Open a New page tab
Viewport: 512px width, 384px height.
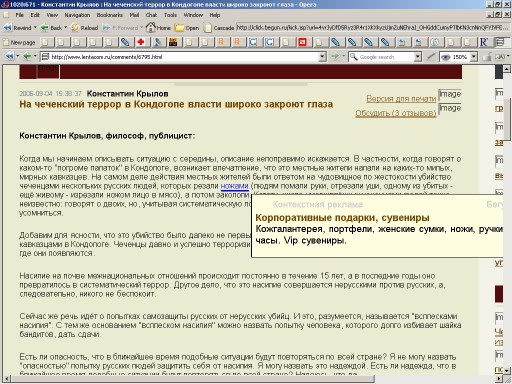coord(19,42)
